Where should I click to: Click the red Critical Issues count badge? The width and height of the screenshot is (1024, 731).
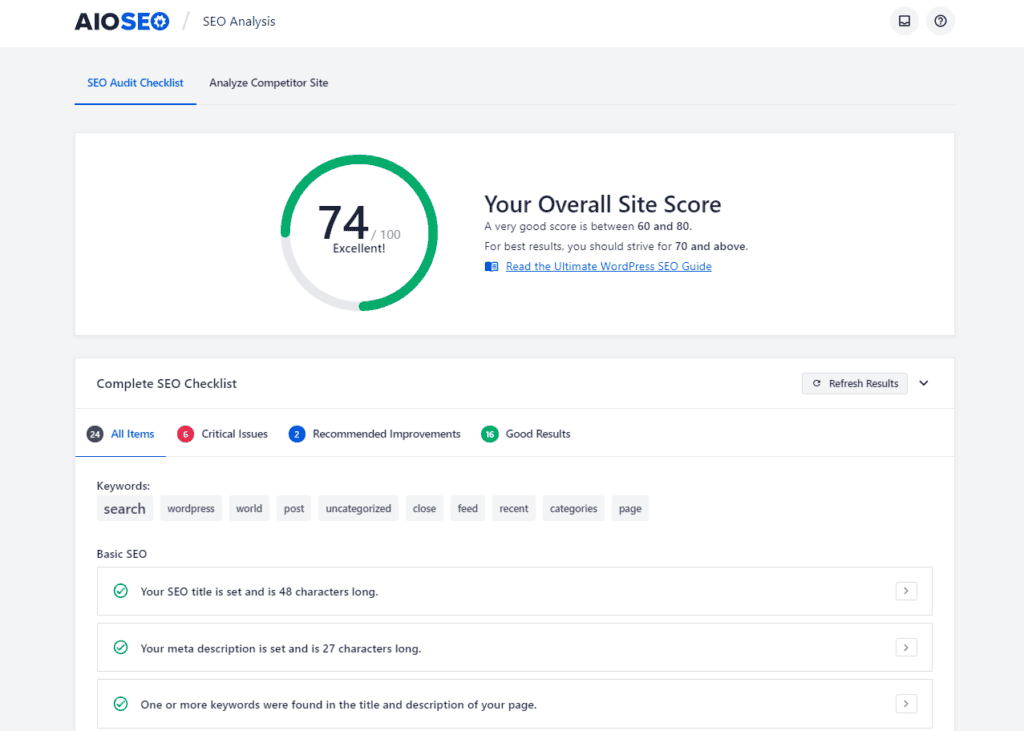pos(185,434)
